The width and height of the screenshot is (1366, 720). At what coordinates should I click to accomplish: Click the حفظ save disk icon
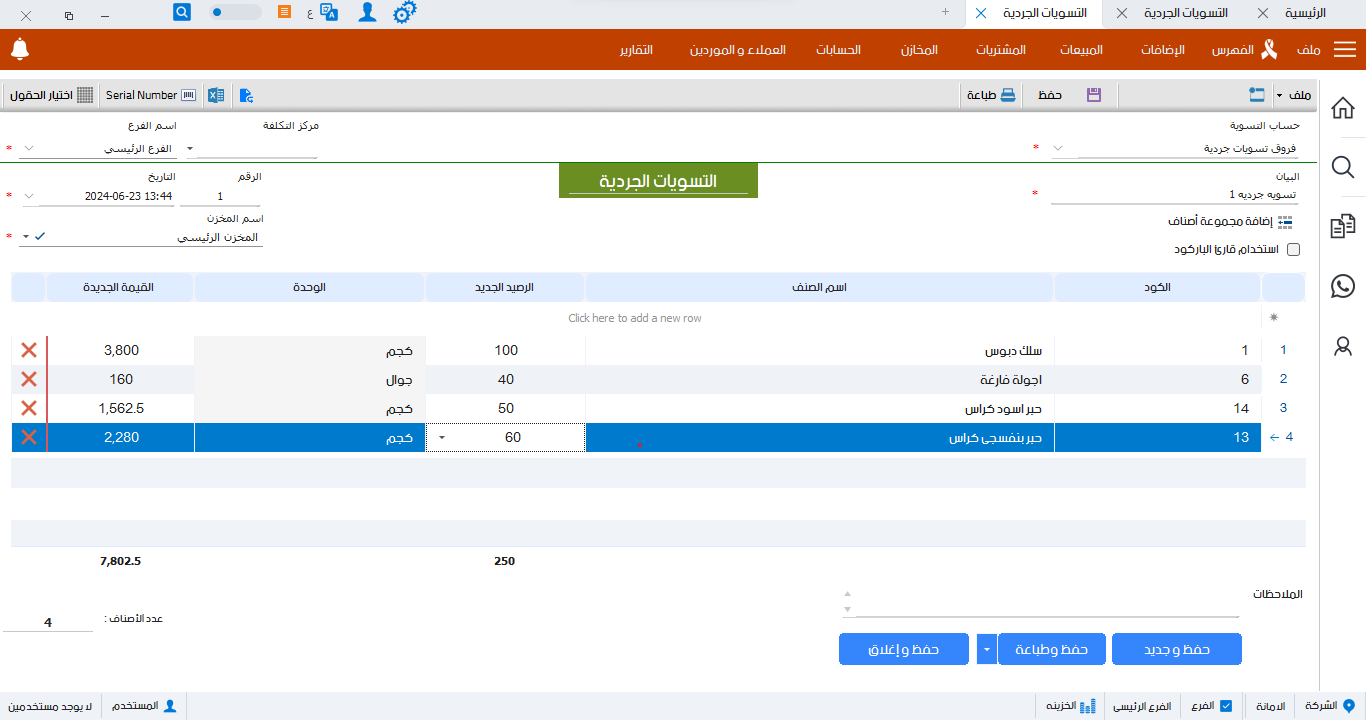tap(1094, 94)
